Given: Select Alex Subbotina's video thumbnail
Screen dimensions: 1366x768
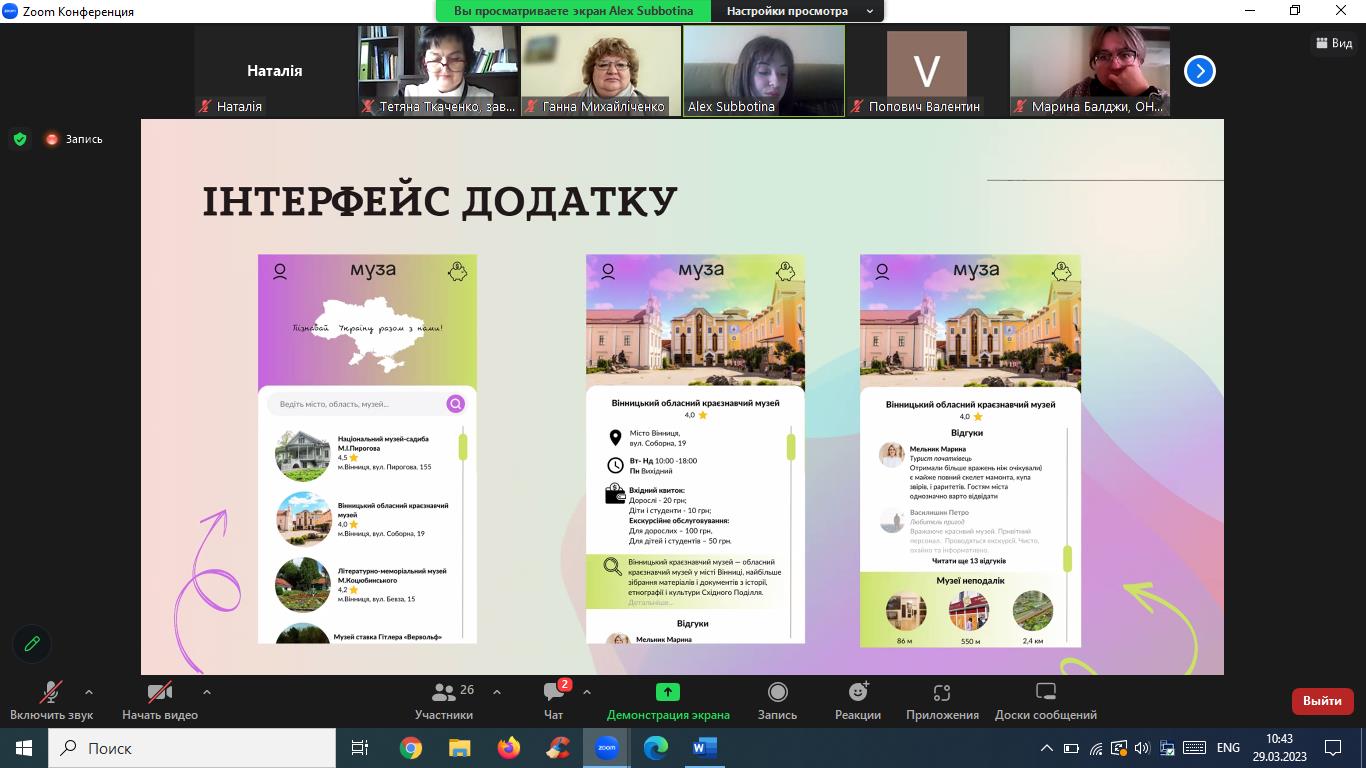Looking at the screenshot, I should (x=763, y=70).
